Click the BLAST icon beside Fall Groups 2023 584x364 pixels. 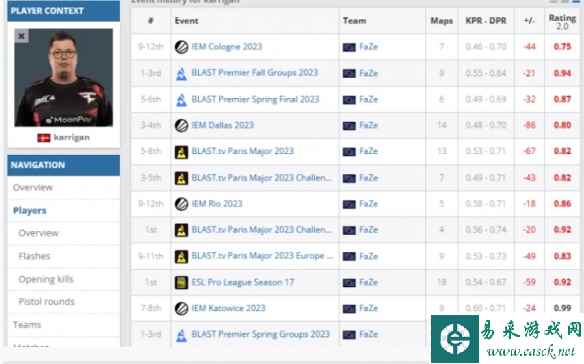tap(181, 73)
